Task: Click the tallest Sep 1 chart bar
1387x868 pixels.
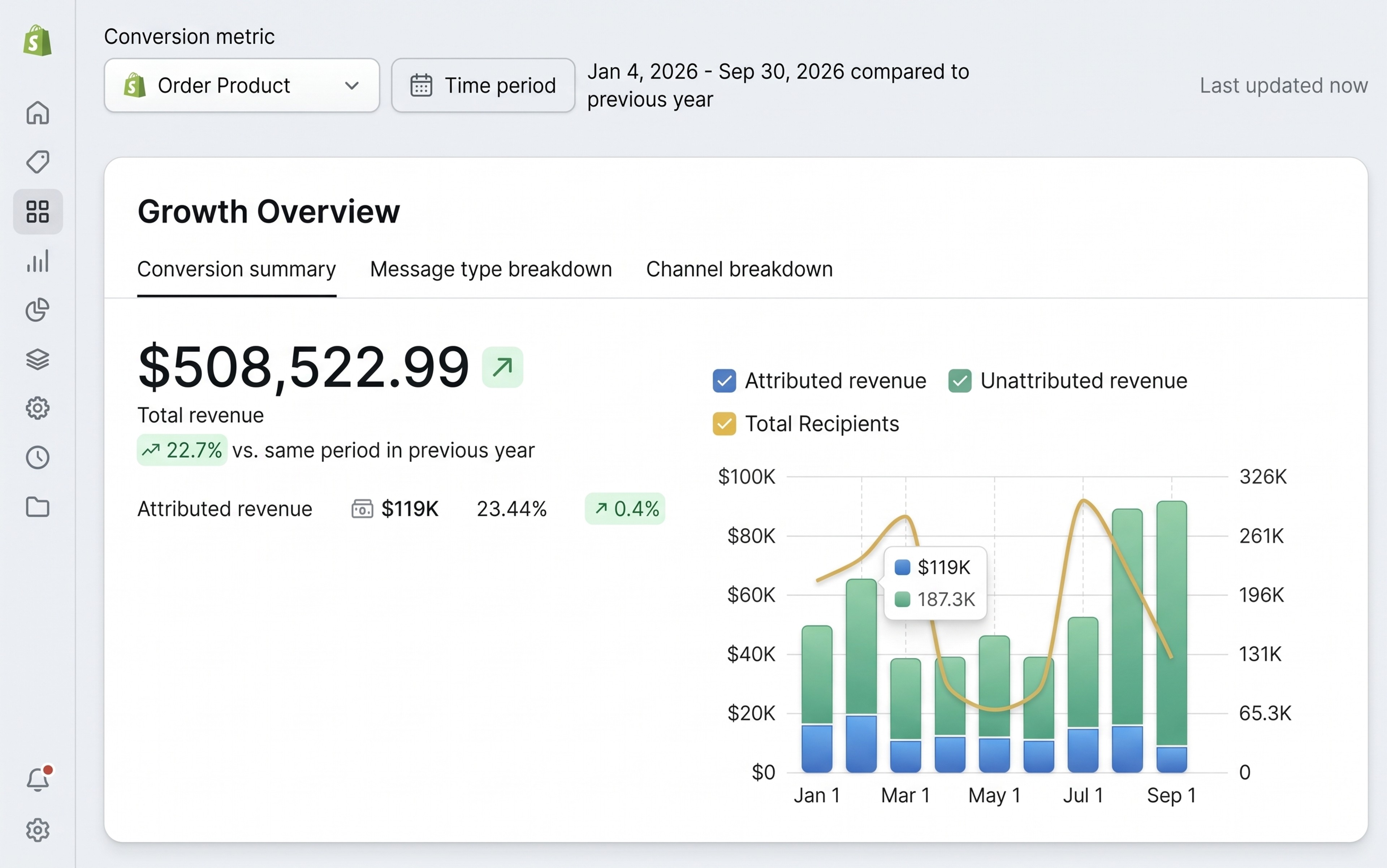Action: point(1172,636)
